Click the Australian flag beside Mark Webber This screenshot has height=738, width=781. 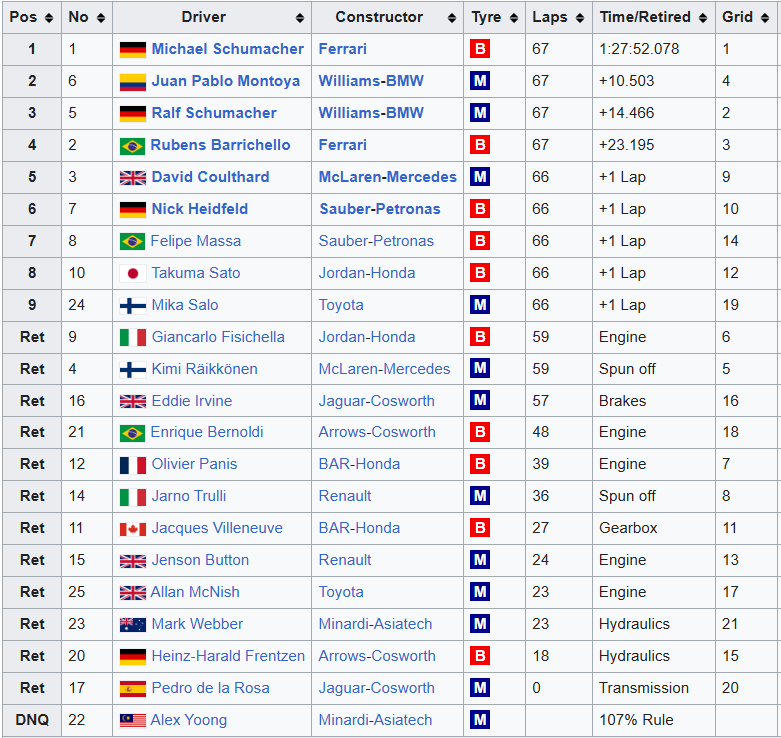coord(133,624)
